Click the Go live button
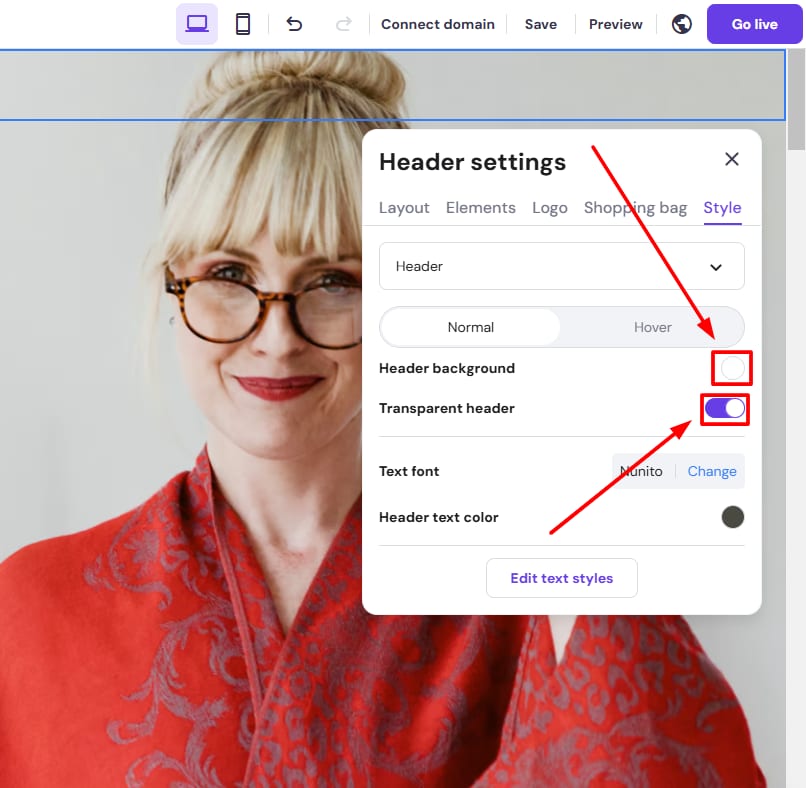 click(x=754, y=24)
